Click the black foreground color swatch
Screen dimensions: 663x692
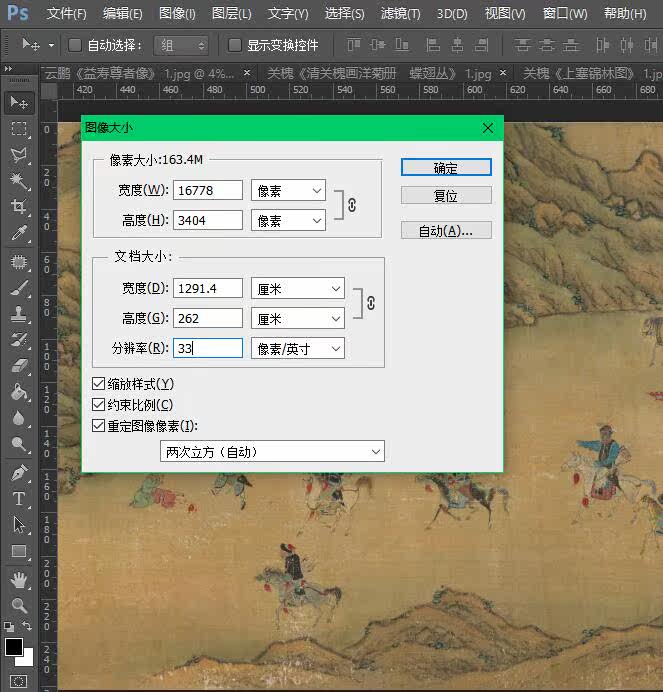tap(12, 646)
